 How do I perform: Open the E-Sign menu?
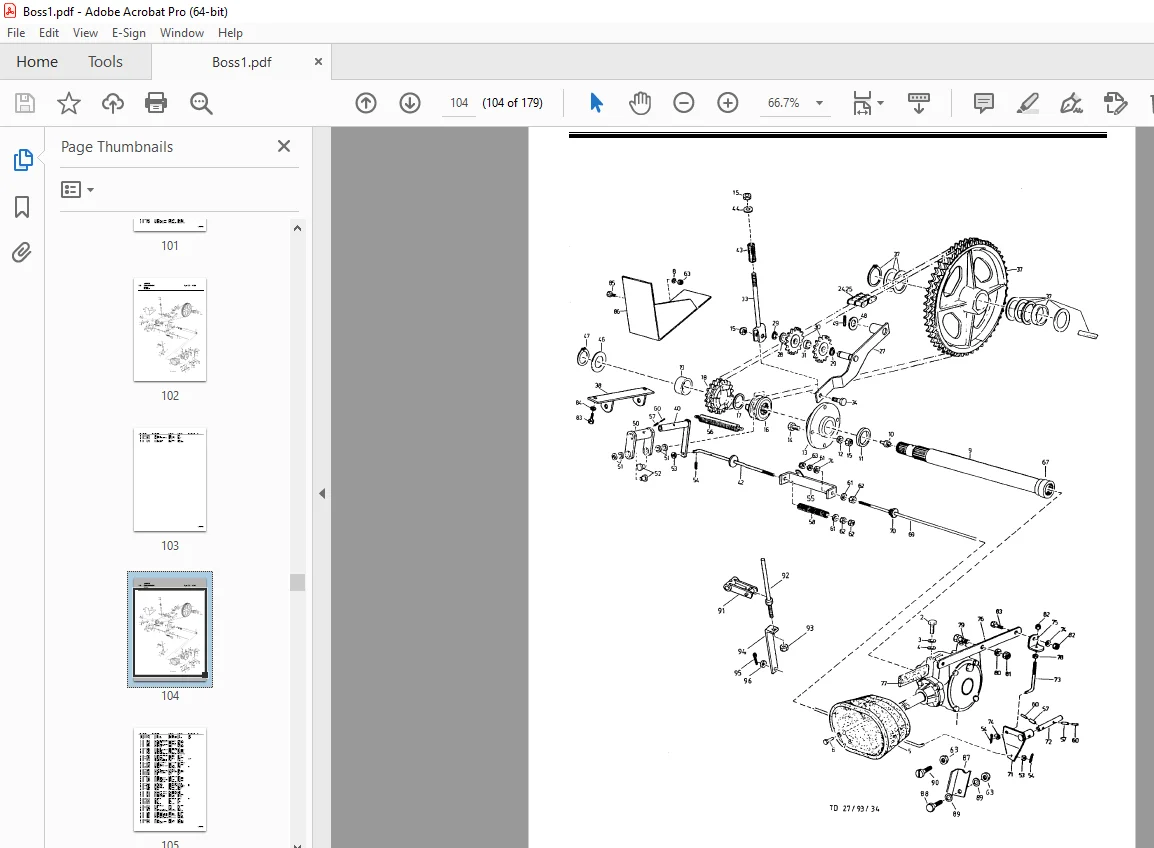pos(129,33)
